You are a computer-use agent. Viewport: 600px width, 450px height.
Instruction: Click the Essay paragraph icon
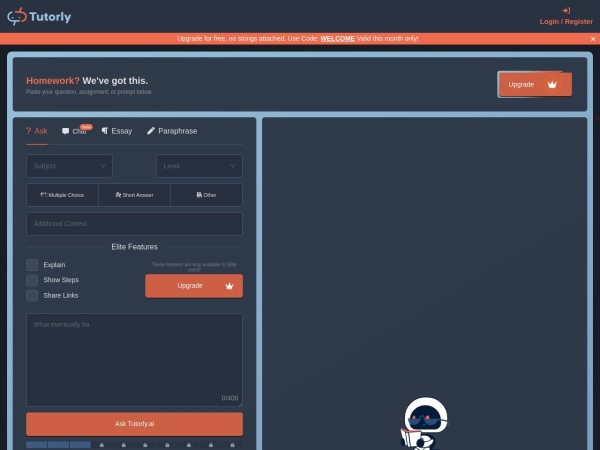(105, 131)
